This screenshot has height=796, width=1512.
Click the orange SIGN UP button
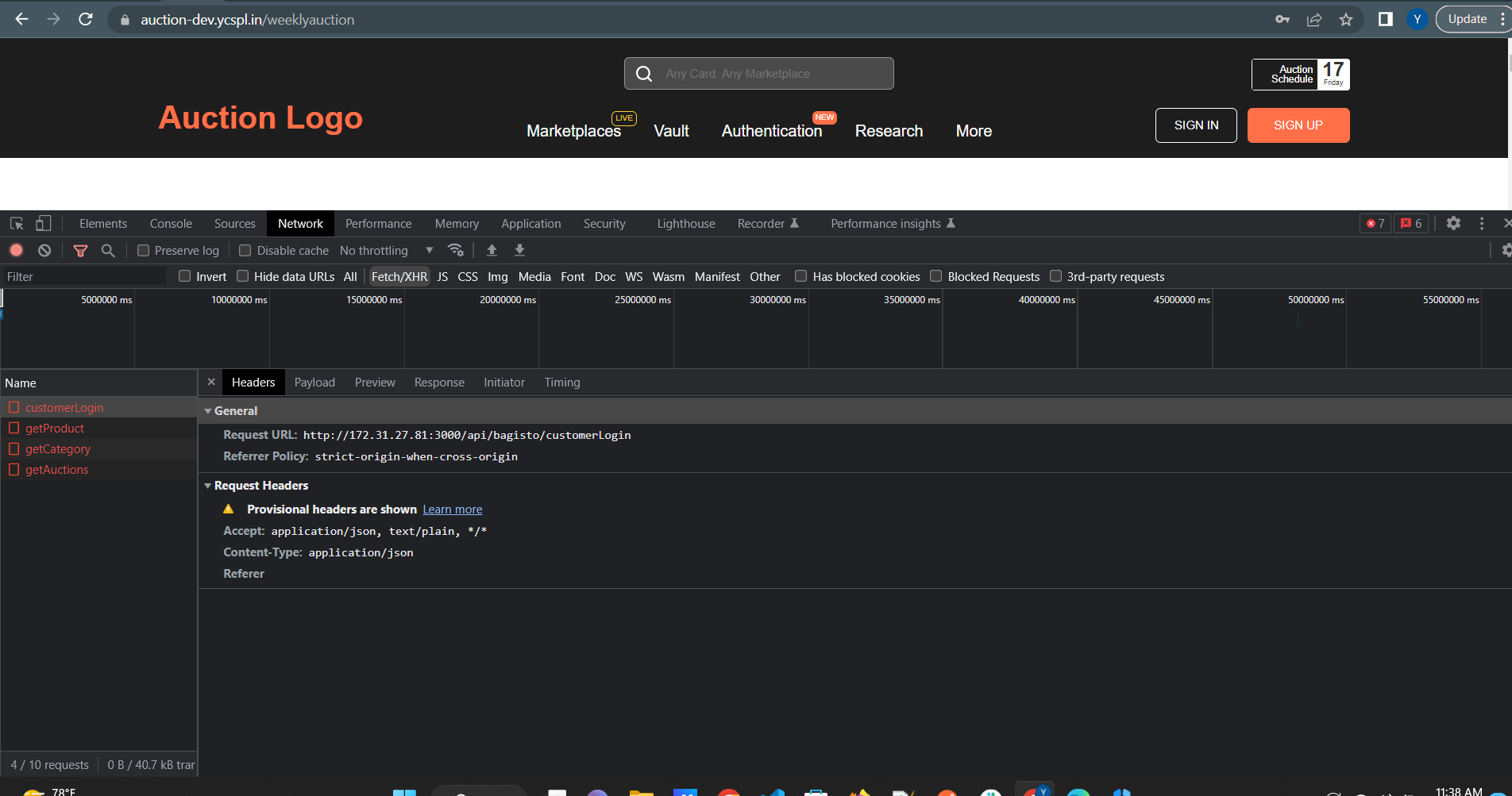pos(1298,125)
